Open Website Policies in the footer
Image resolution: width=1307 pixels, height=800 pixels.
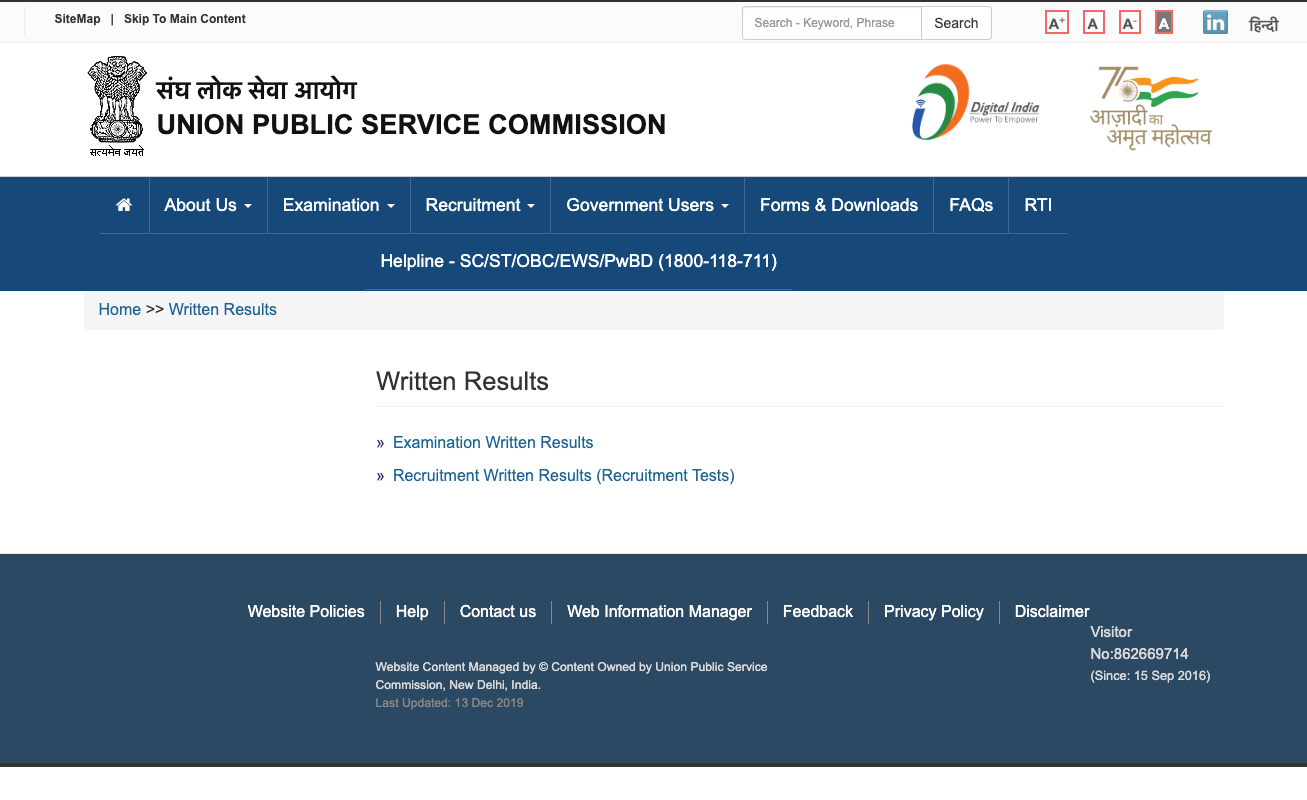[306, 611]
